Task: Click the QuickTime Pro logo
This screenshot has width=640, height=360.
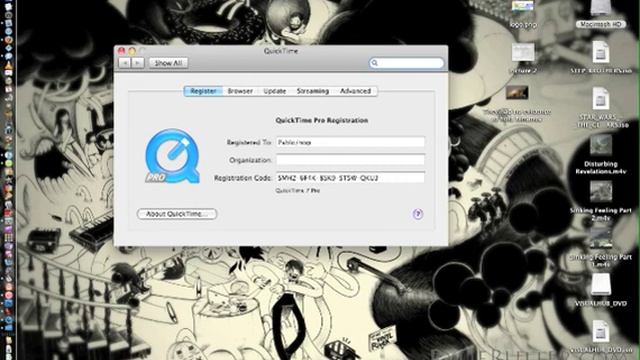Action: [172, 156]
